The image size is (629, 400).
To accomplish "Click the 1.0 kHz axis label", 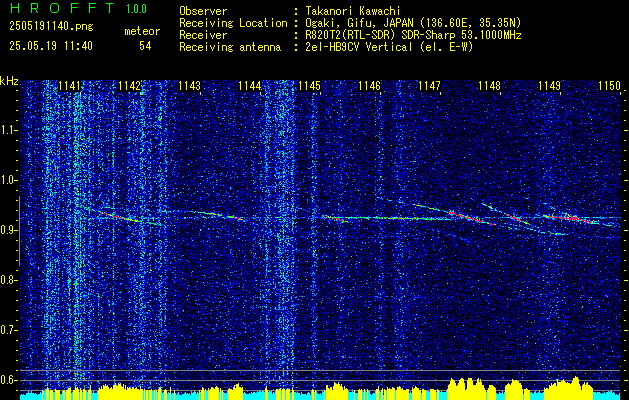I will point(8,181).
